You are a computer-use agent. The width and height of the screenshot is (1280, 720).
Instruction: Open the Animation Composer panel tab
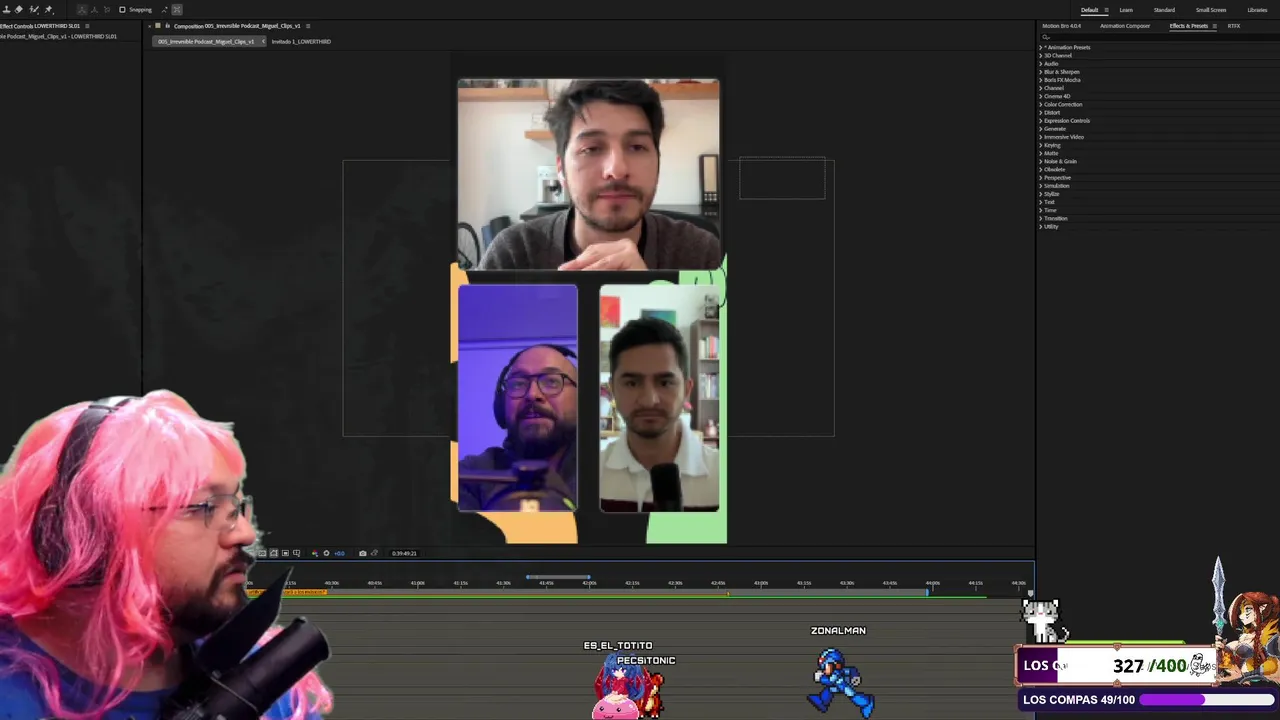pyautogui.click(x=1125, y=26)
